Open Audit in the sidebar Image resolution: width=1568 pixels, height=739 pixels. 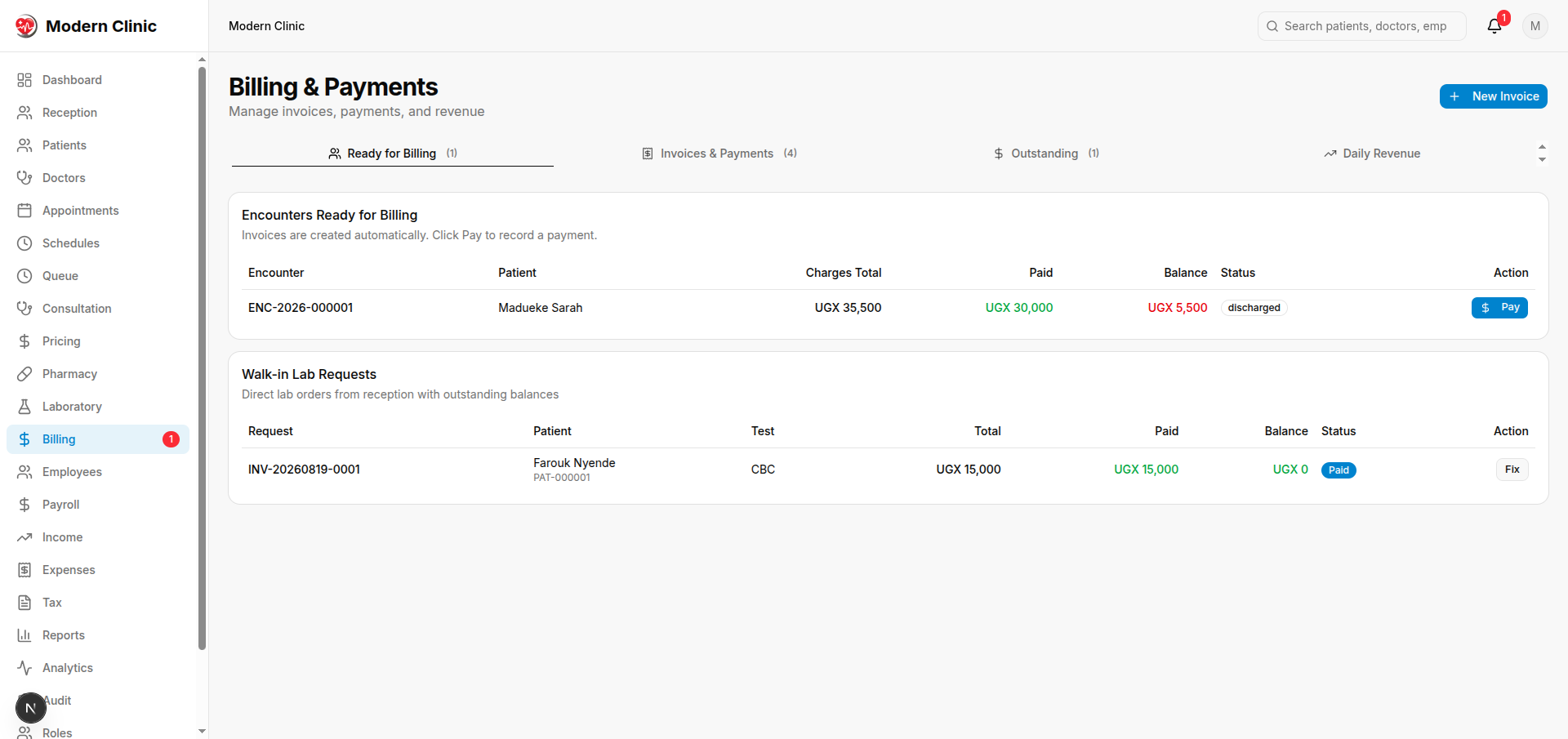57,701
